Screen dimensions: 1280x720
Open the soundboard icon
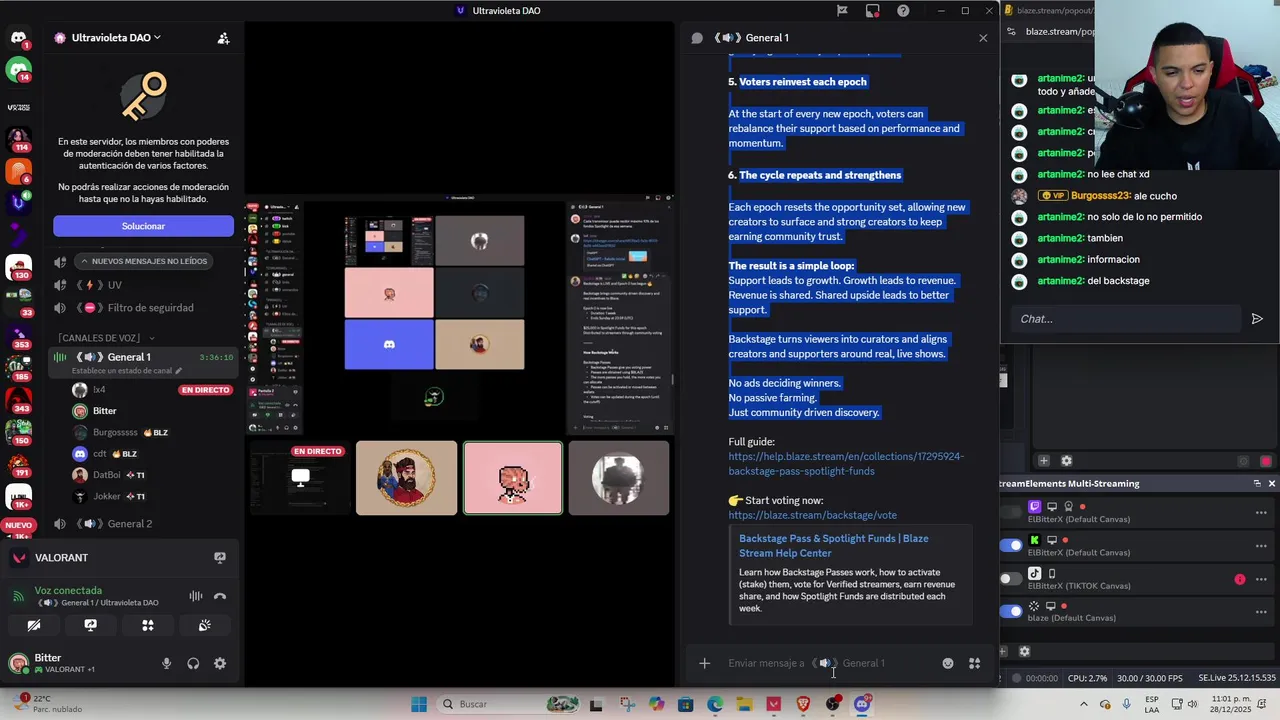[205, 625]
